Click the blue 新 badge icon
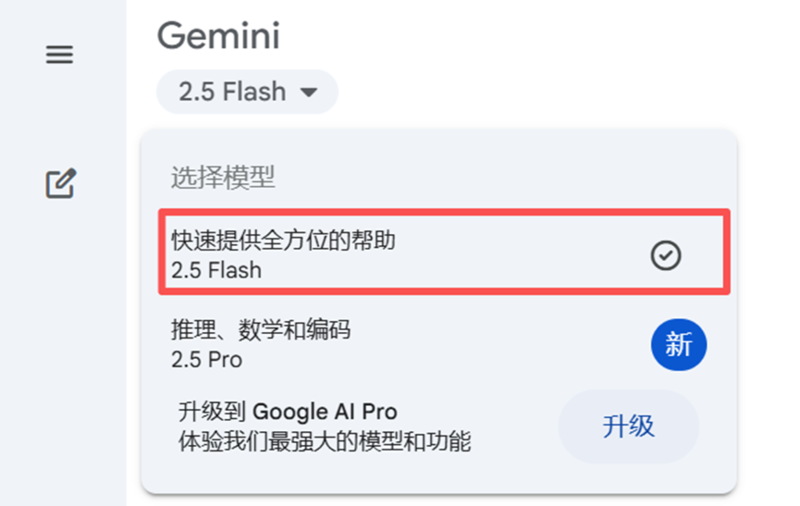The width and height of the screenshot is (800, 506). coord(678,346)
